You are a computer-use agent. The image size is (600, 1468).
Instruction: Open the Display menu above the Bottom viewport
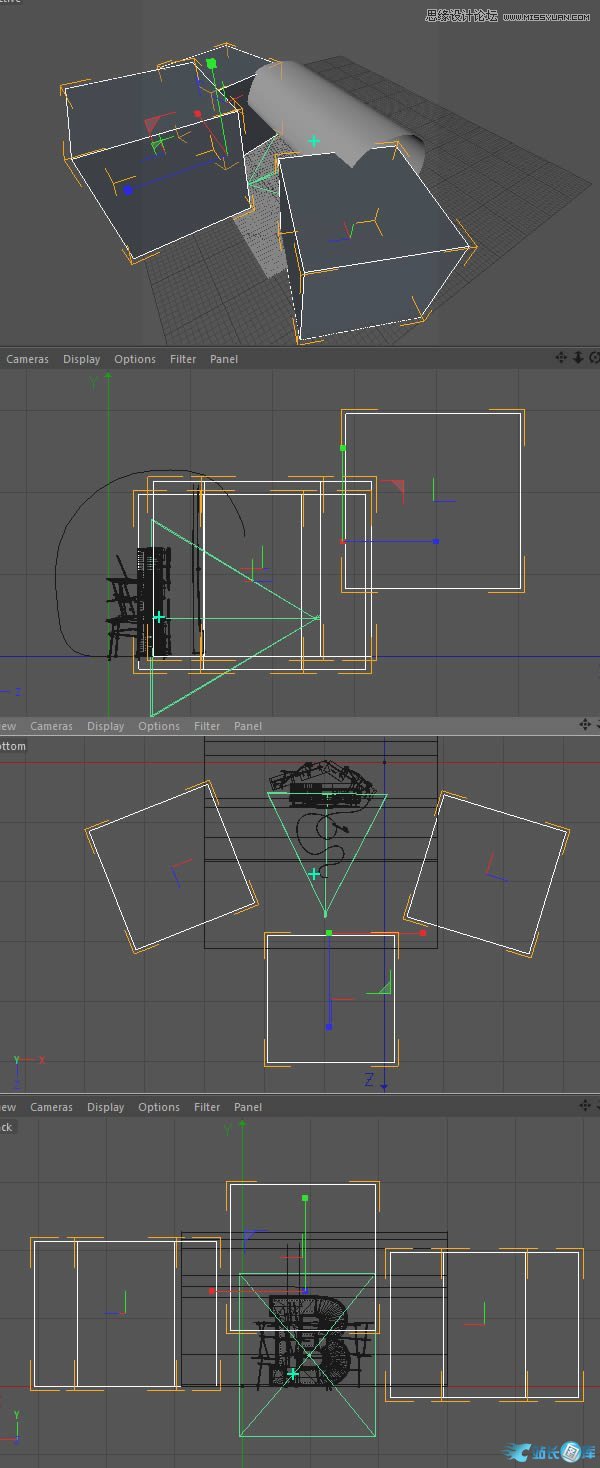tap(105, 726)
